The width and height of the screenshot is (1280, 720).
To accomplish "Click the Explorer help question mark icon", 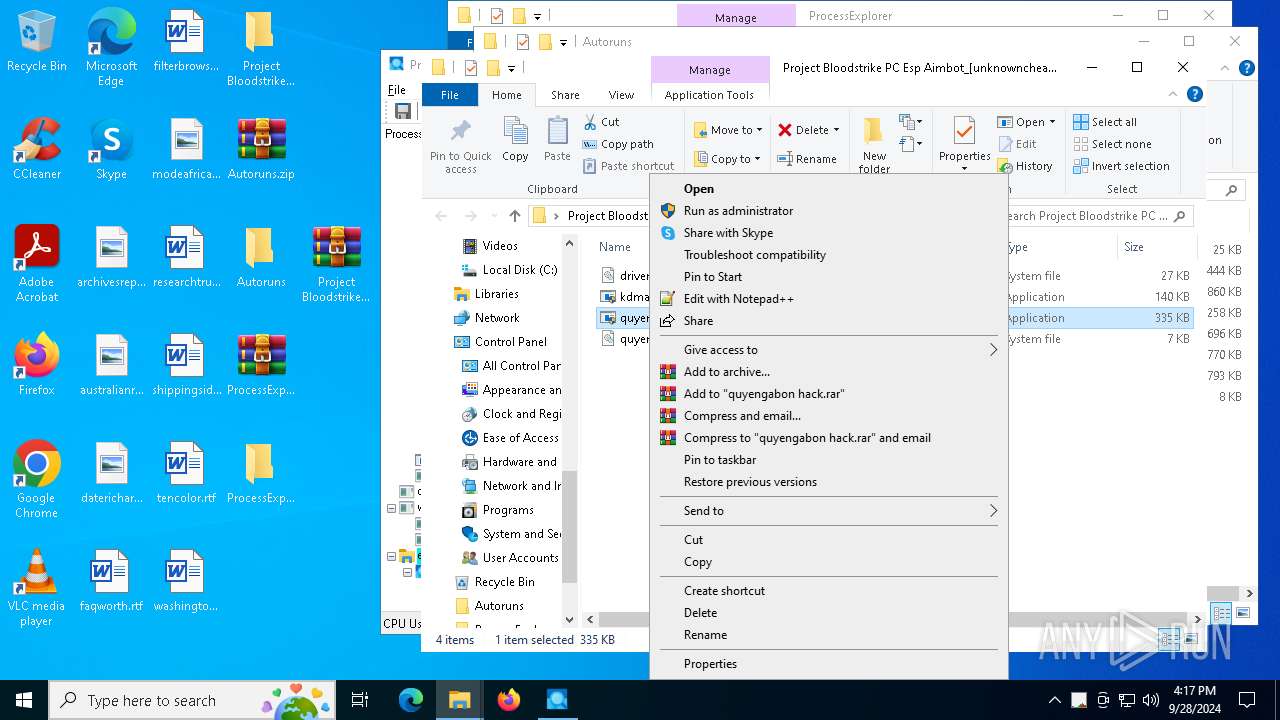I will click(1194, 94).
